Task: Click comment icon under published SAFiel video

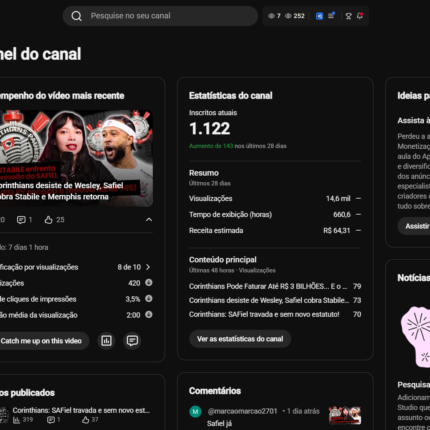Action: click(x=51, y=420)
